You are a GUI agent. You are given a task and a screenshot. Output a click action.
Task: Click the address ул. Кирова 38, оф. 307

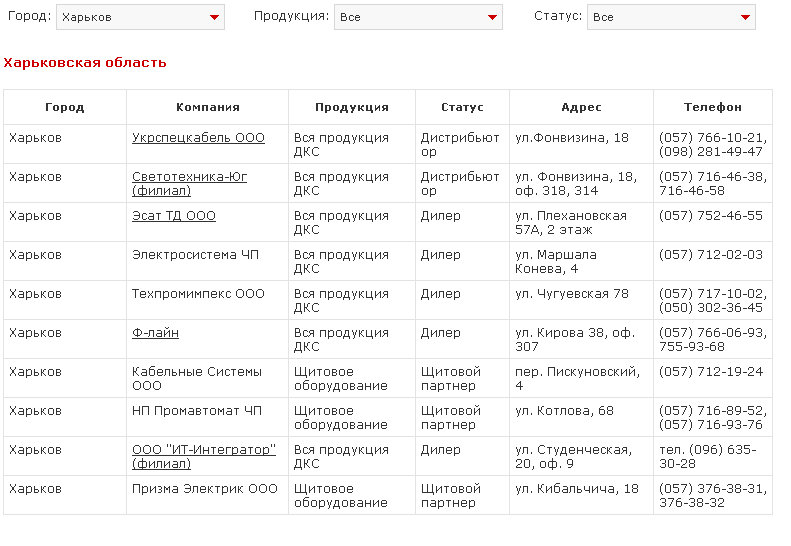pyautogui.click(x=575, y=340)
